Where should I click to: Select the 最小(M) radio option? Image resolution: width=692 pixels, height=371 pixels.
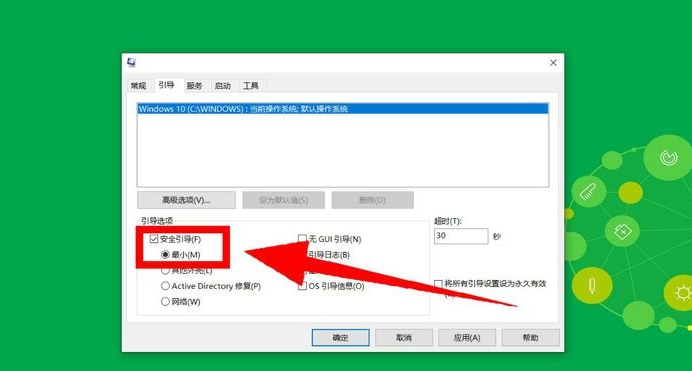coord(165,255)
